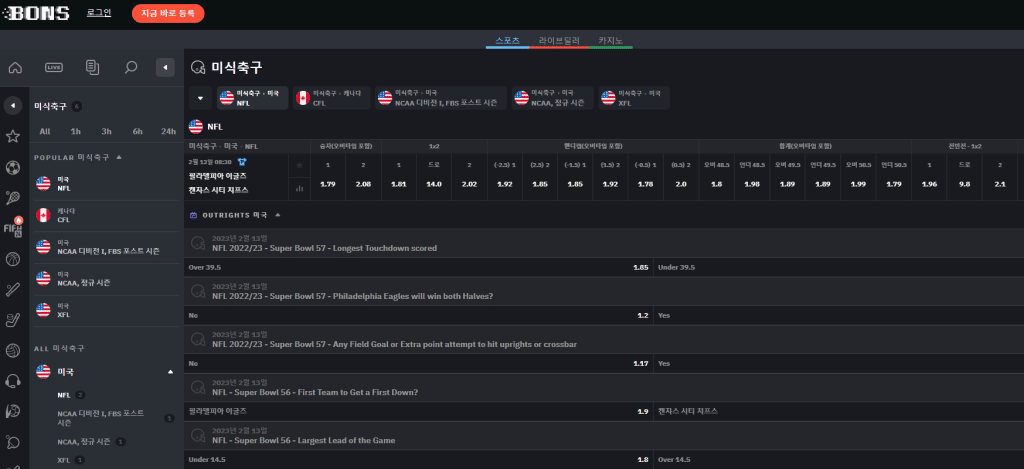
Task: Click US flag in NFL section header
Action: (x=195, y=127)
